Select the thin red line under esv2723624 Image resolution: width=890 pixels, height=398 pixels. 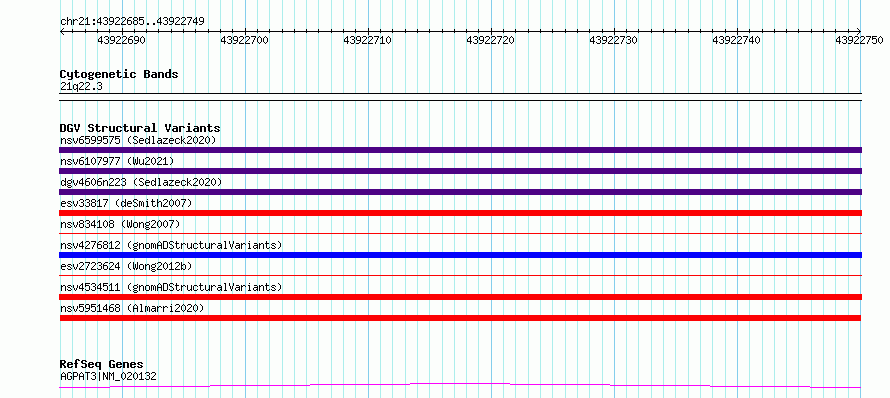pos(460,275)
